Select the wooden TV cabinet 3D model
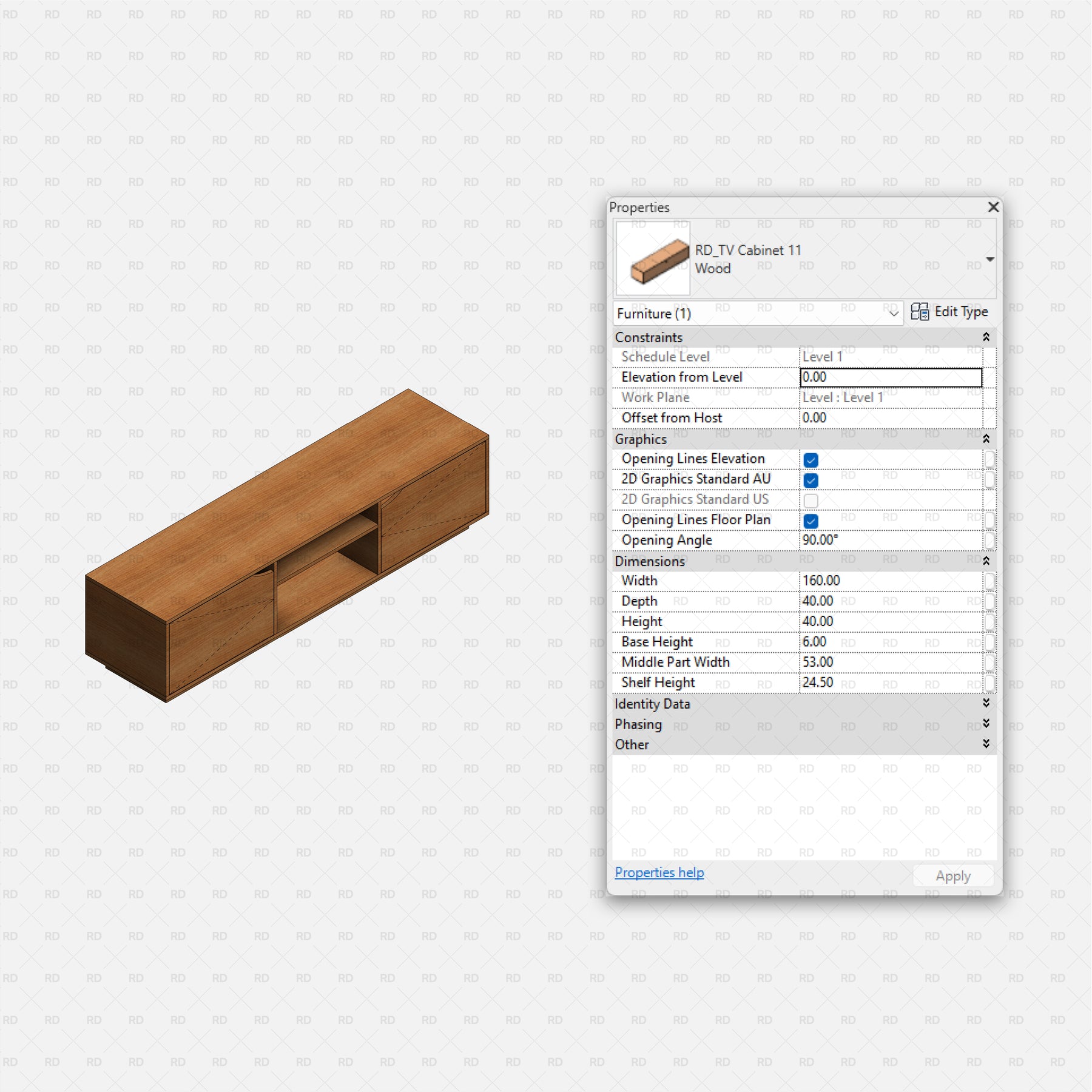 pos(285,546)
